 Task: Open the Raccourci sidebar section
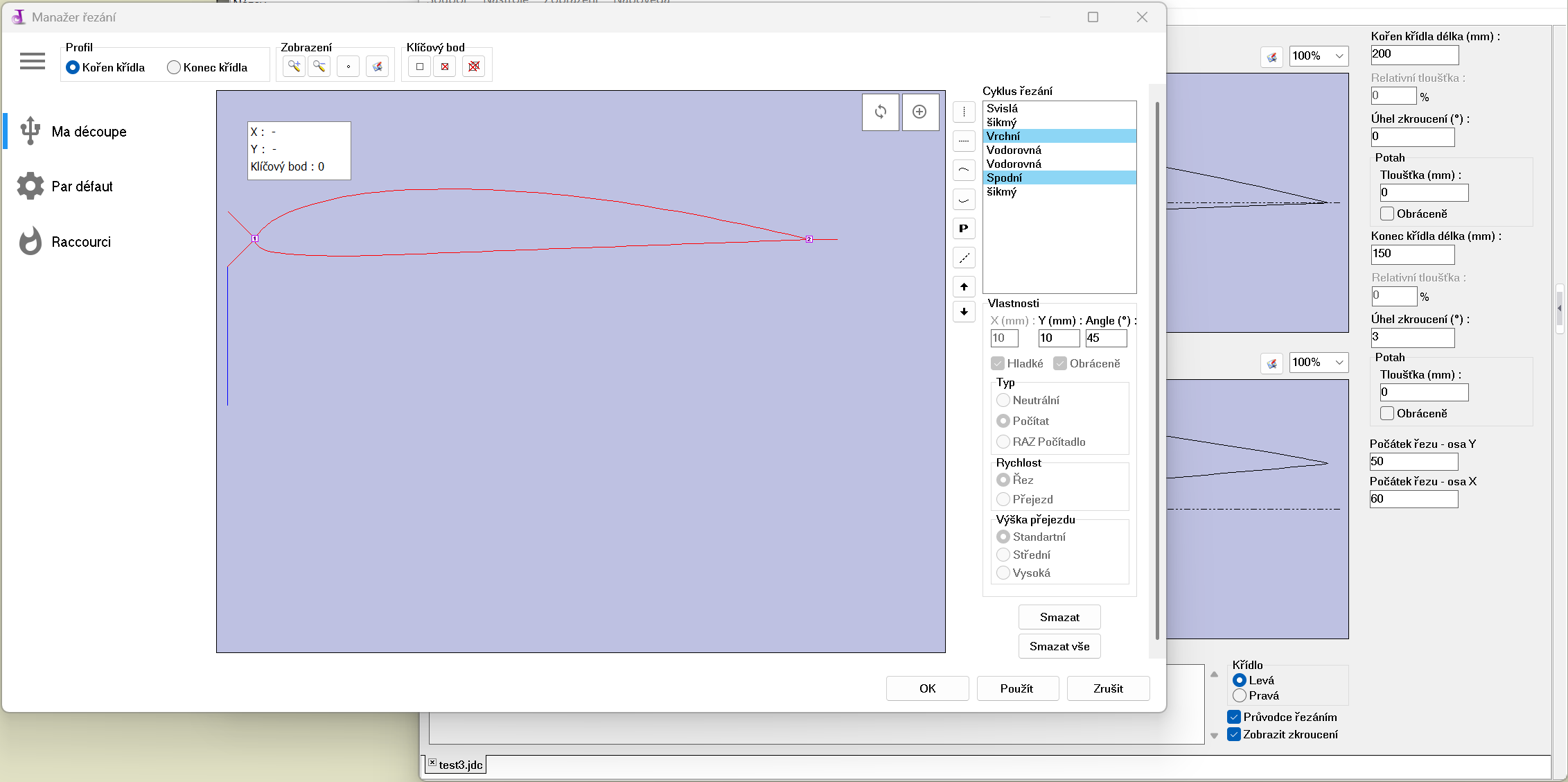pos(81,242)
